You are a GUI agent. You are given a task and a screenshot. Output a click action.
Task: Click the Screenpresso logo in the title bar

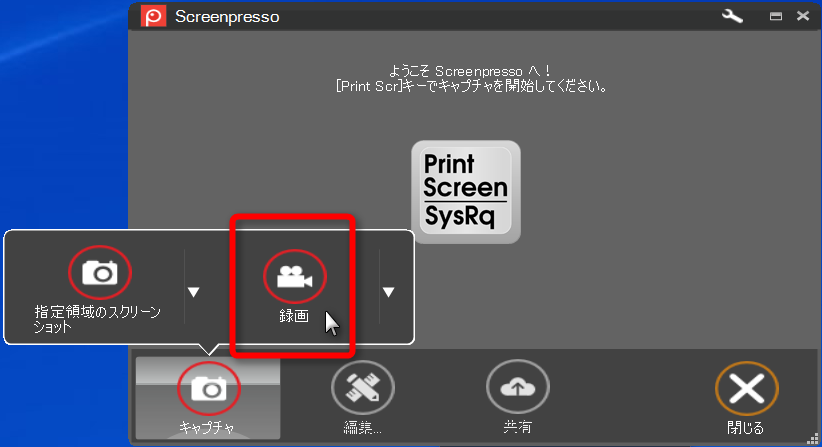click(152, 16)
